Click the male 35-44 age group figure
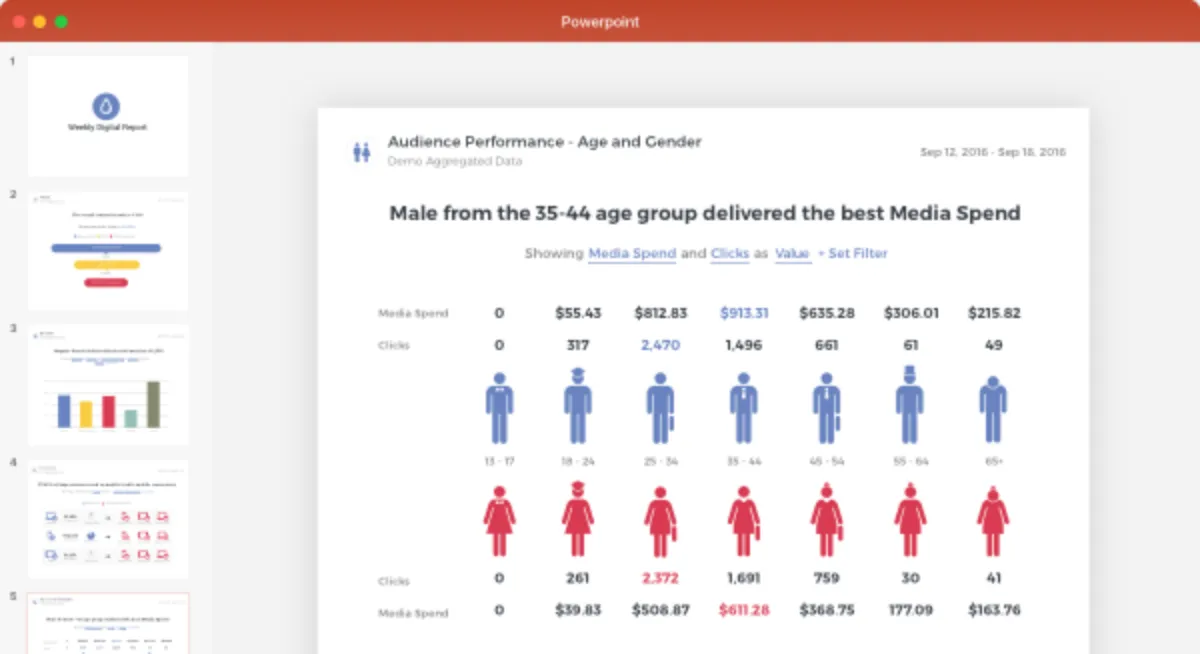This screenshot has width=1200, height=654. pyautogui.click(x=741, y=408)
